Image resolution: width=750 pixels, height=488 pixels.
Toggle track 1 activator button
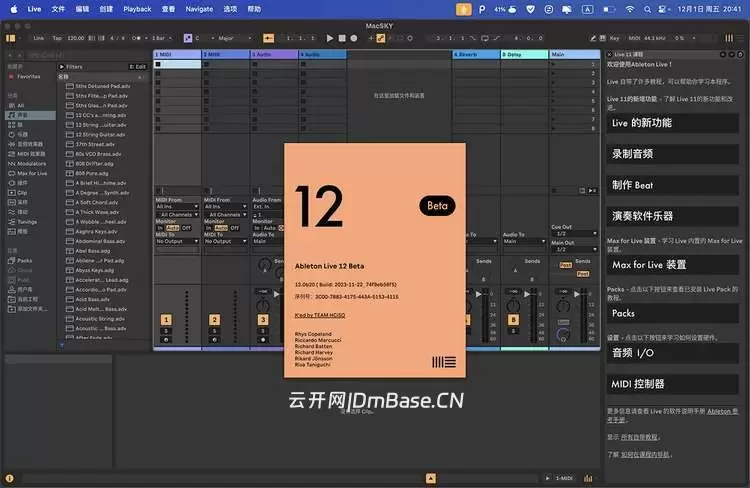click(x=166, y=320)
